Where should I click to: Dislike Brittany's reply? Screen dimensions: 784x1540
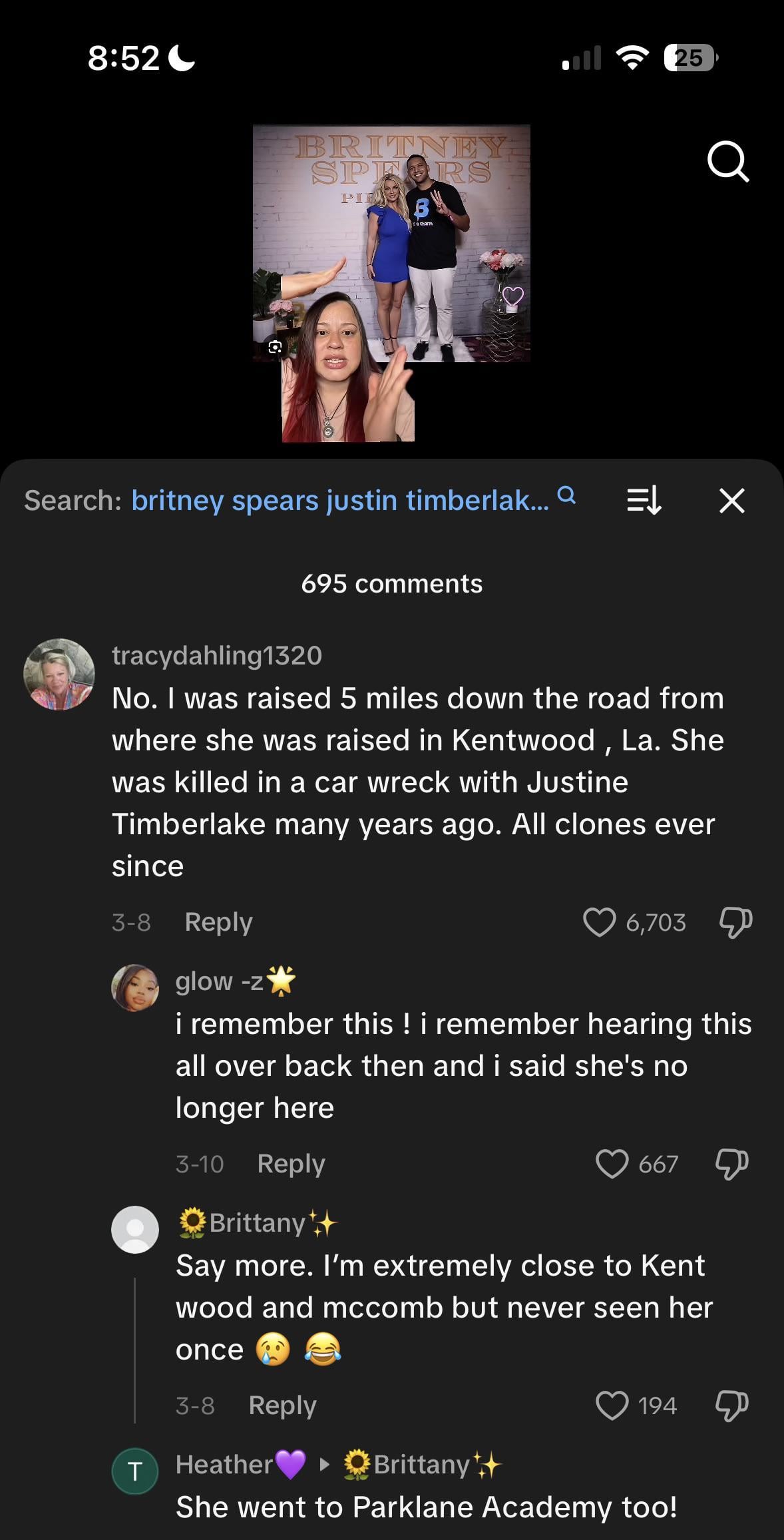tap(731, 1406)
